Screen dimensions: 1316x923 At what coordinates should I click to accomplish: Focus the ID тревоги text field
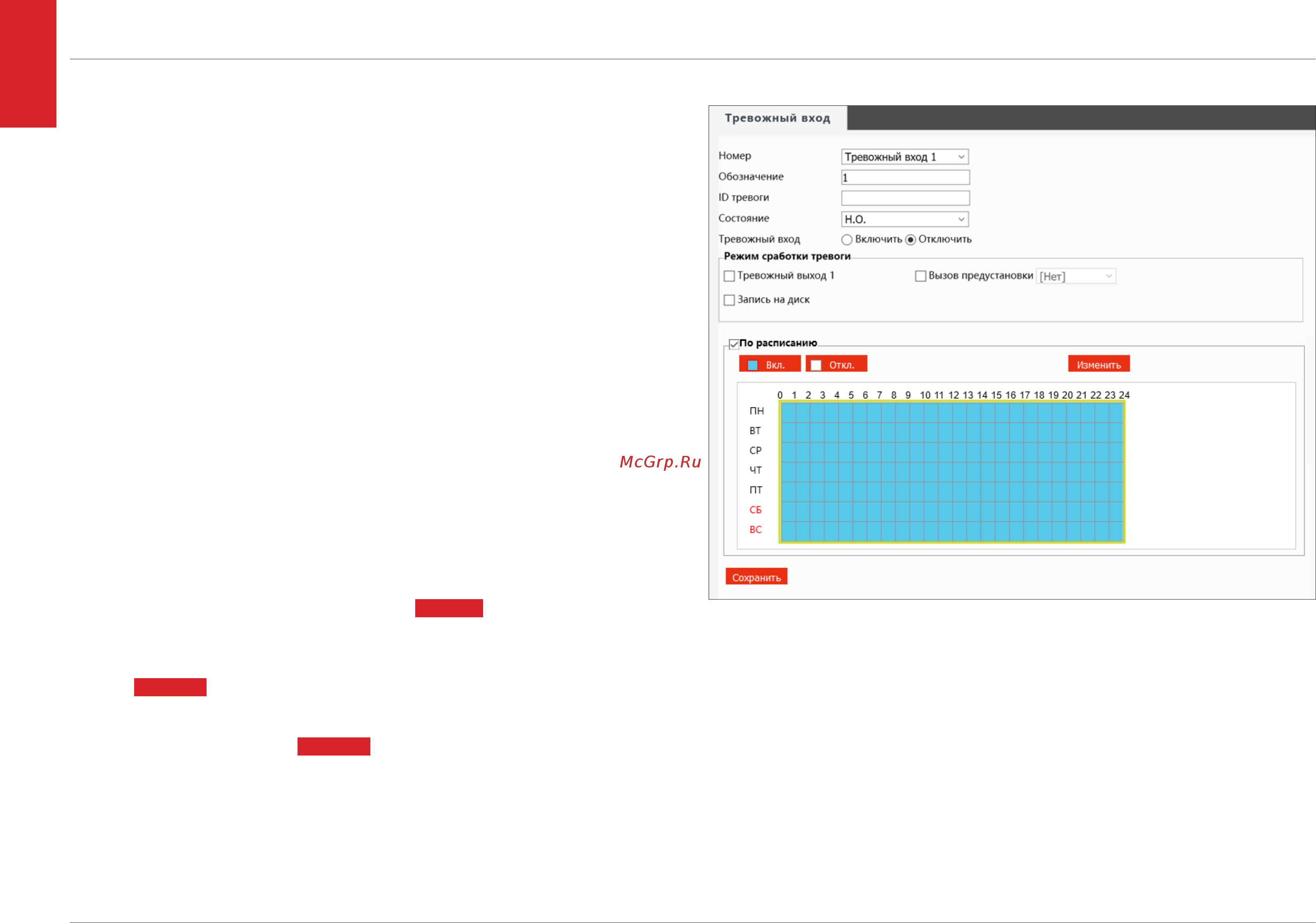[905, 198]
